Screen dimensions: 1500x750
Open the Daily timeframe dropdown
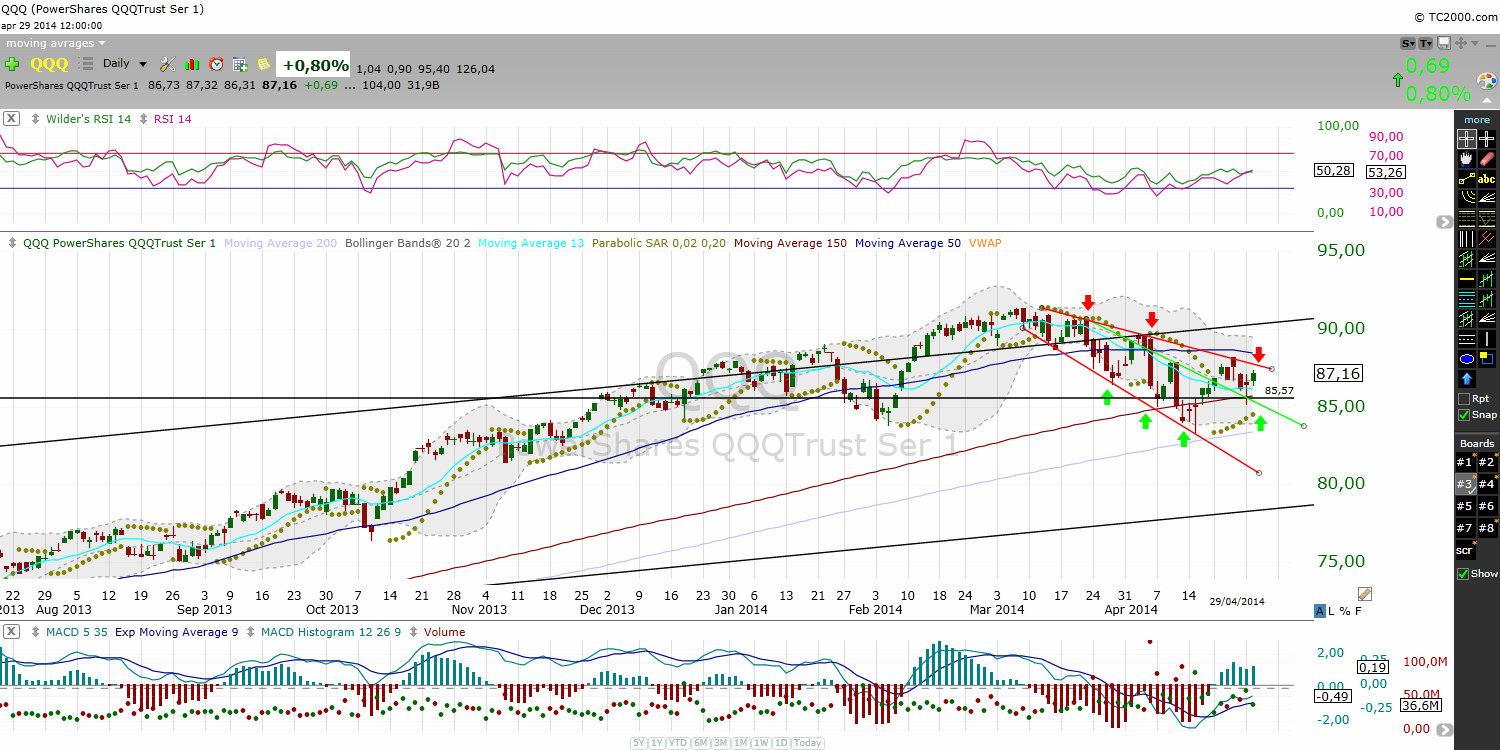[x=126, y=64]
